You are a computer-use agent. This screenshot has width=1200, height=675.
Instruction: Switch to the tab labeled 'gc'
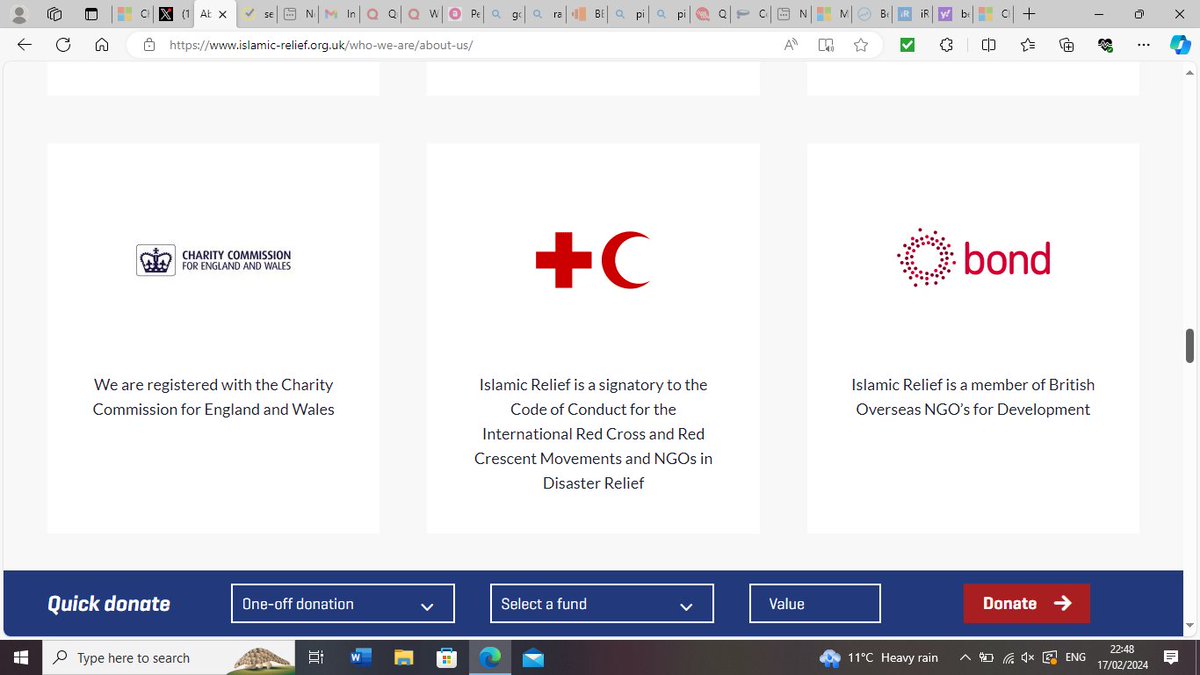[506, 15]
